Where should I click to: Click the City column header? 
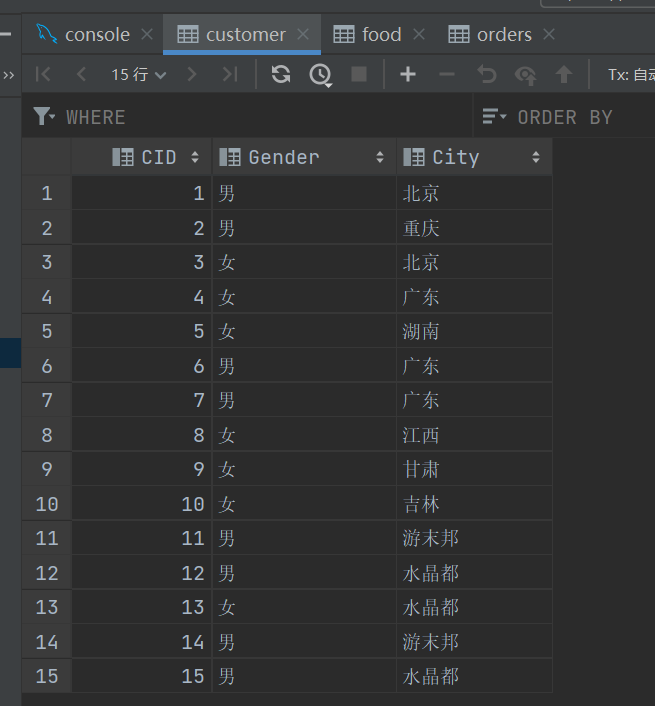[474, 157]
